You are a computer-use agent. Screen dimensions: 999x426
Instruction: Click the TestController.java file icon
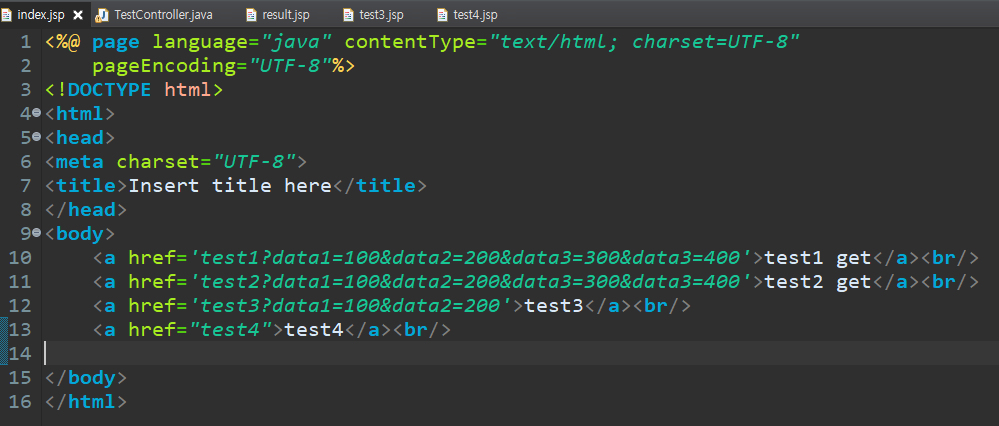[x=101, y=15]
